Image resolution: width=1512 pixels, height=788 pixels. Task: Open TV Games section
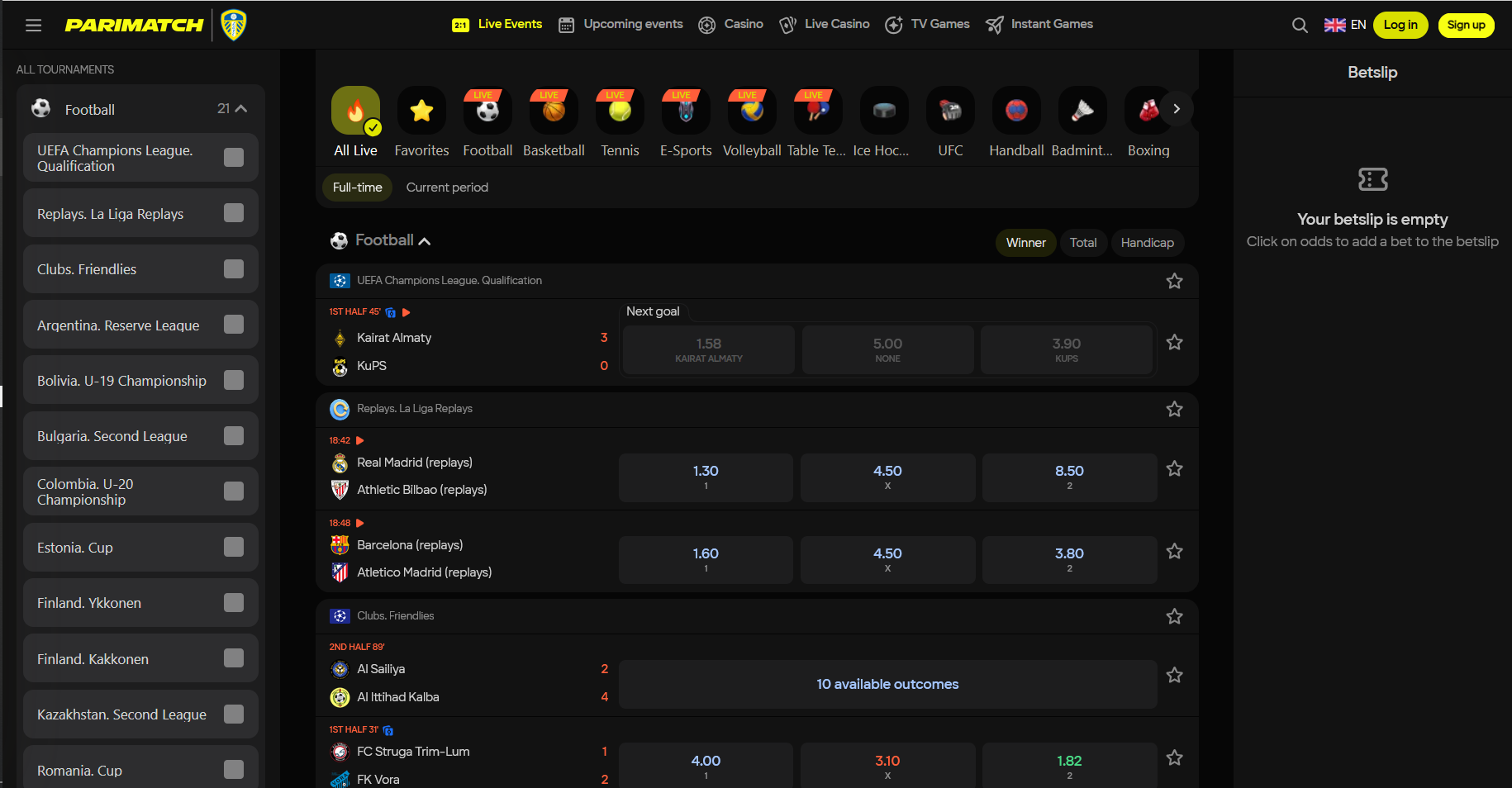click(927, 24)
